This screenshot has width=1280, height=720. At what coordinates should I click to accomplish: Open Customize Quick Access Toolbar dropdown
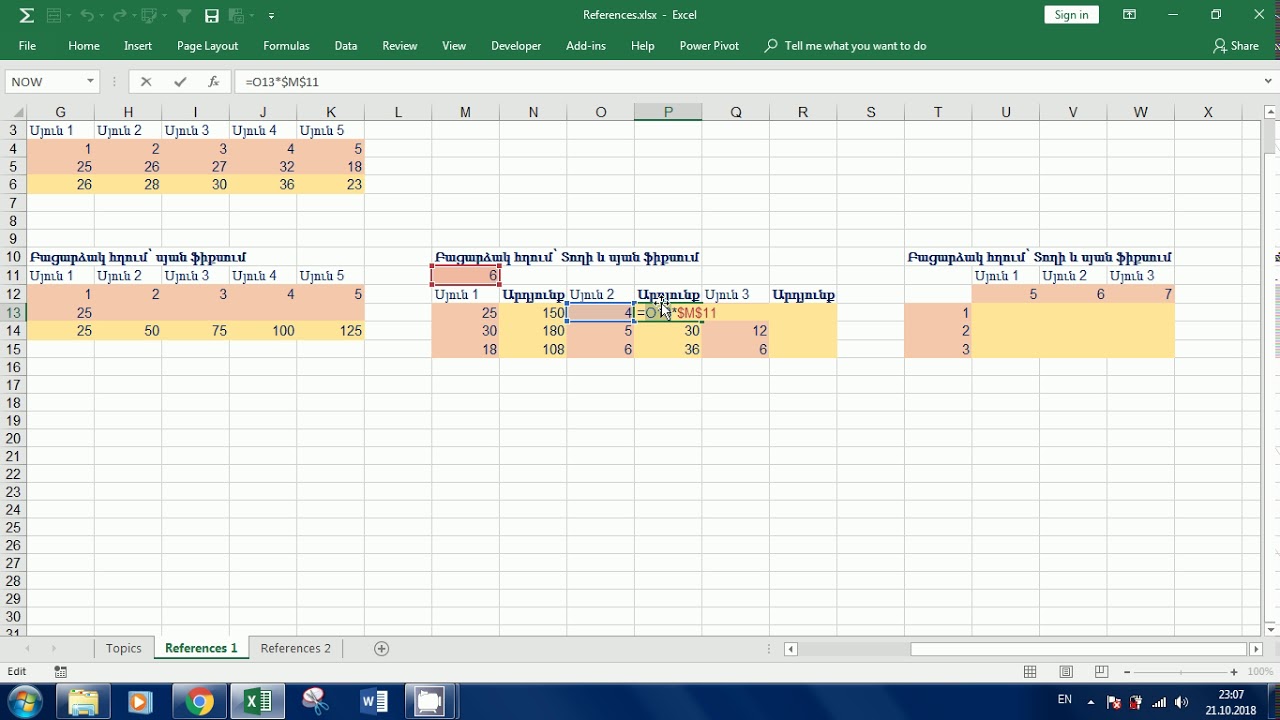coord(271,16)
